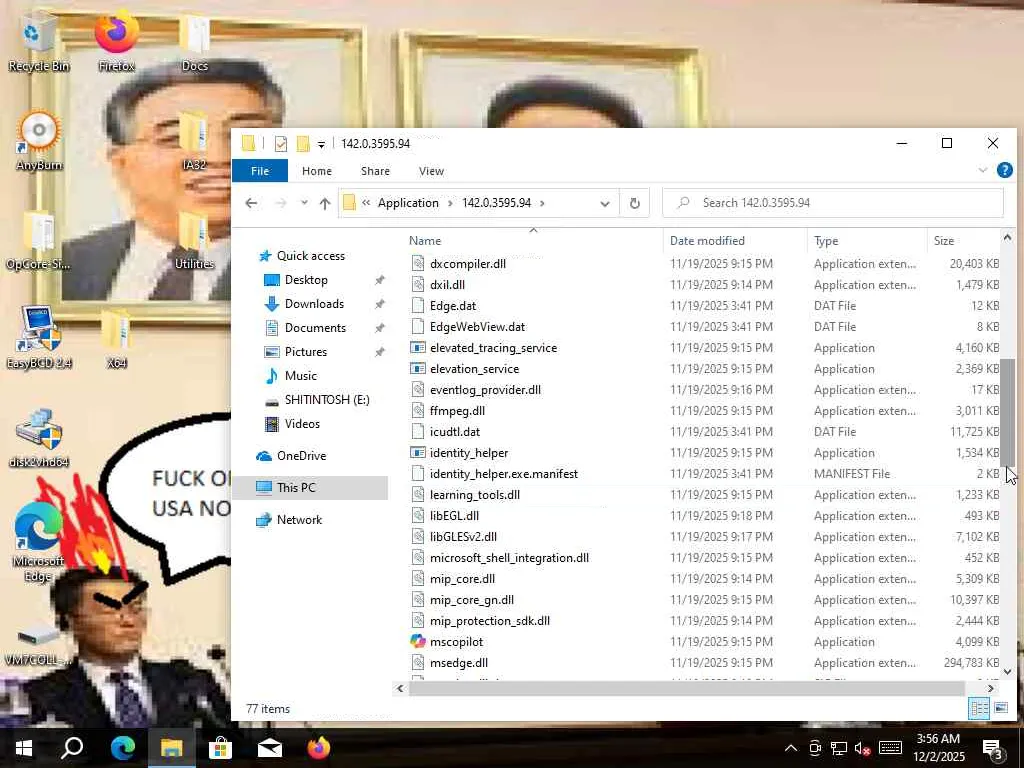Select the ffmpeg.dll file row
The width and height of the screenshot is (1024, 768).
coord(704,411)
